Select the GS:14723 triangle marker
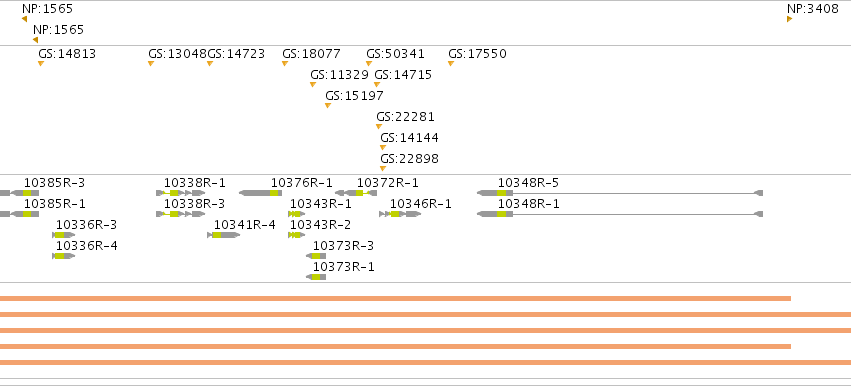 click(209, 64)
